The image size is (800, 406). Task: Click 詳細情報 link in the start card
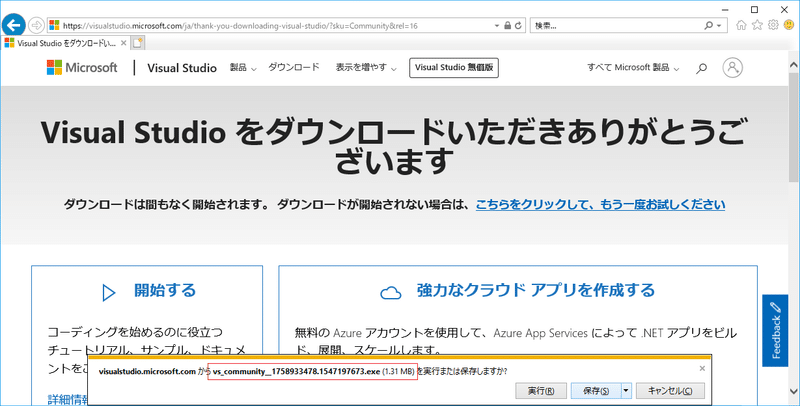(x=68, y=399)
